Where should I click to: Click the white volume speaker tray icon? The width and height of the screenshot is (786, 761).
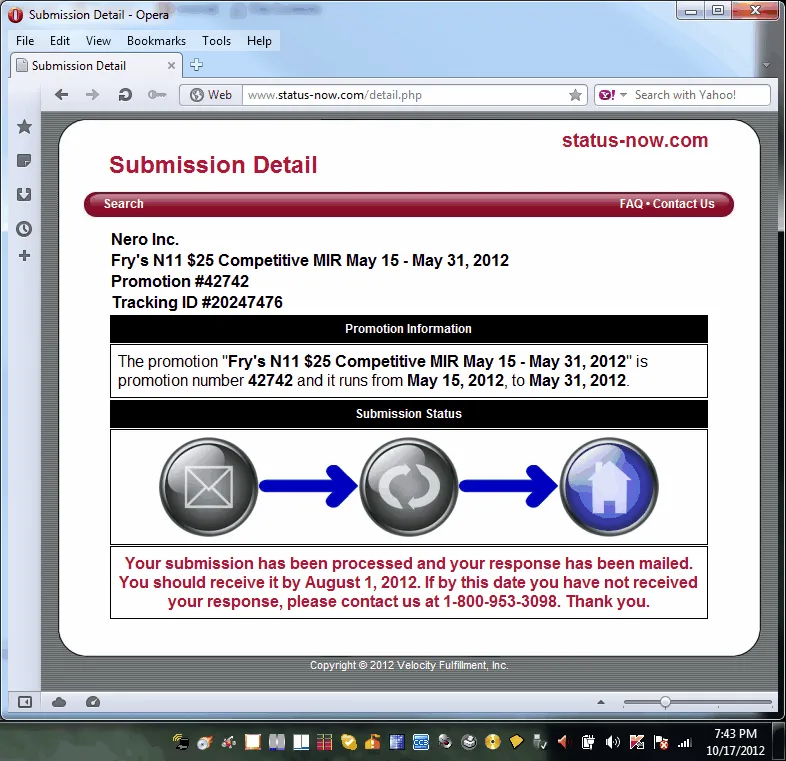coord(613,741)
